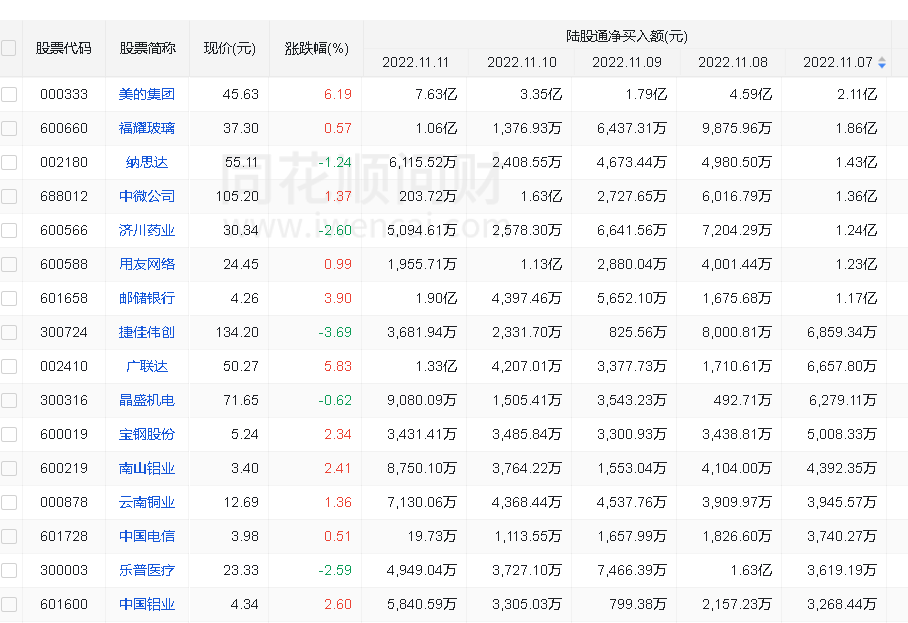Click the 5.83 change value
Screen dimensions: 908x623
[338, 367]
